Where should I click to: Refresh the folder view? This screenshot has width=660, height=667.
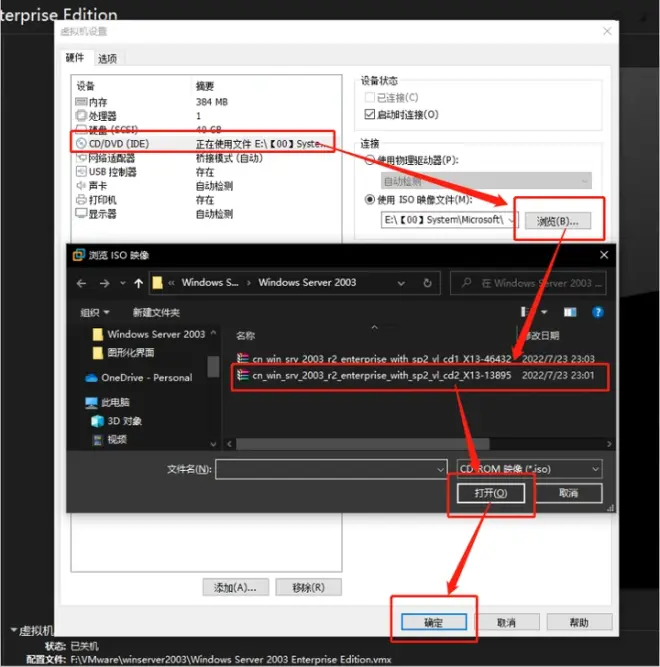pos(427,283)
